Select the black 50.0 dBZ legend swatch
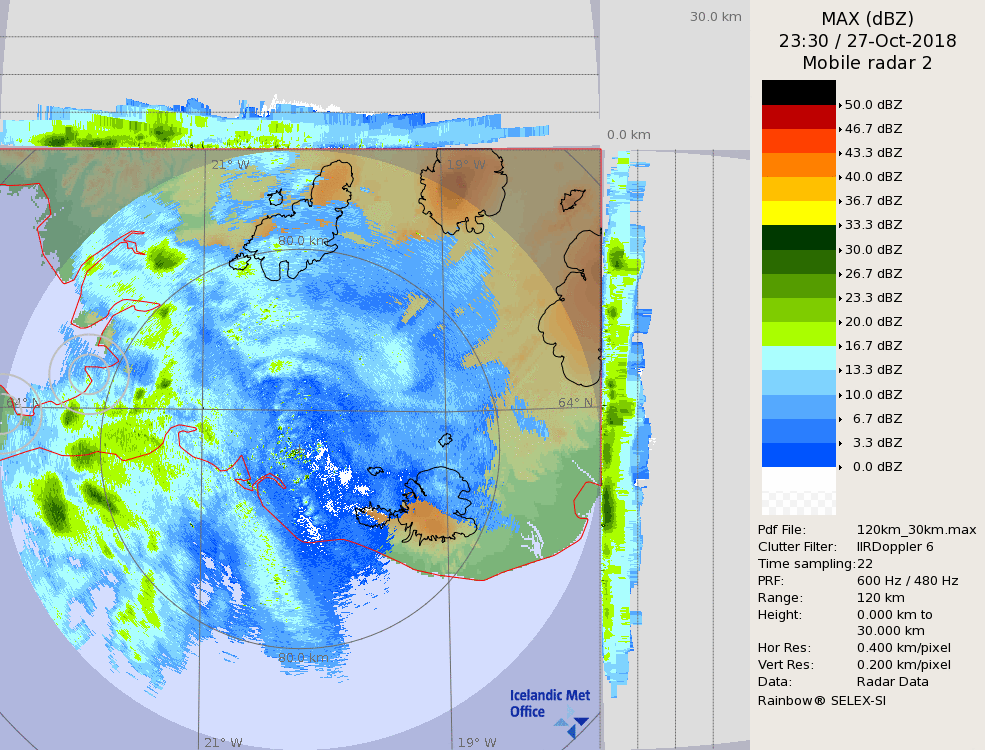 tap(798, 92)
